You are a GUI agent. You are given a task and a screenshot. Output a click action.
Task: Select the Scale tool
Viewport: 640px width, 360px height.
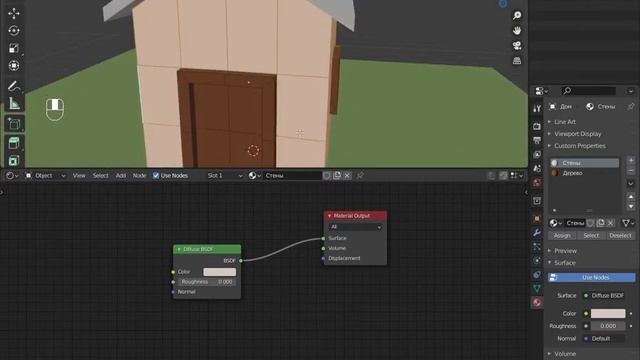[14, 48]
